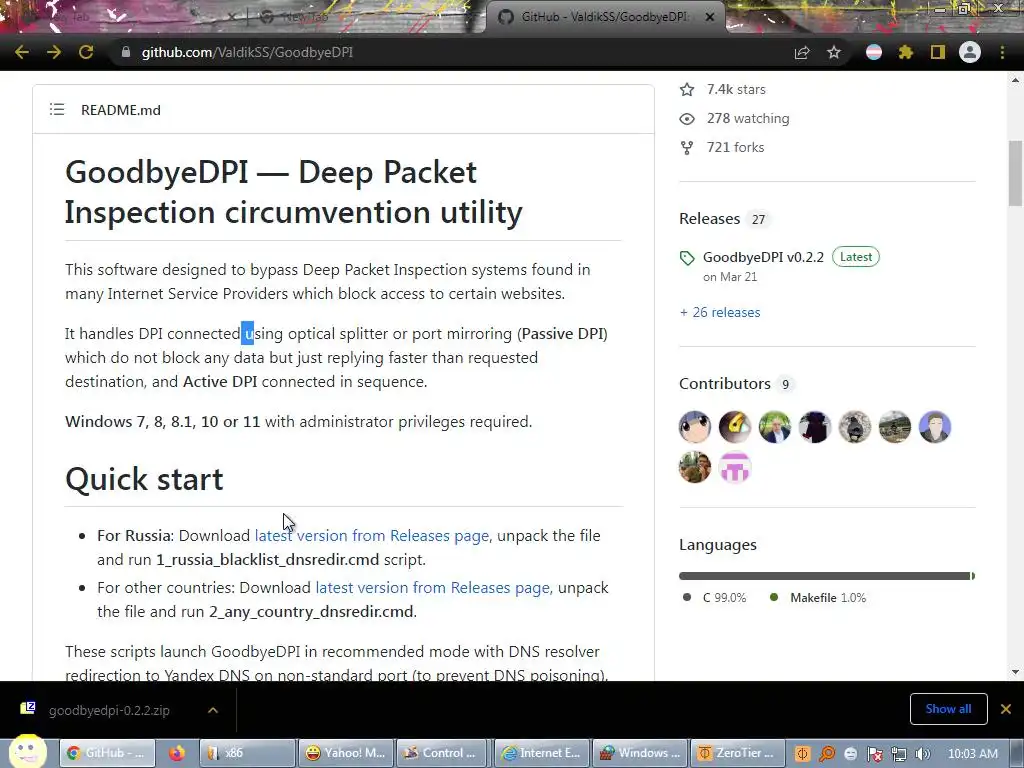Open README table of contents icon
The height and width of the screenshot is (768, 1024).
57,110
